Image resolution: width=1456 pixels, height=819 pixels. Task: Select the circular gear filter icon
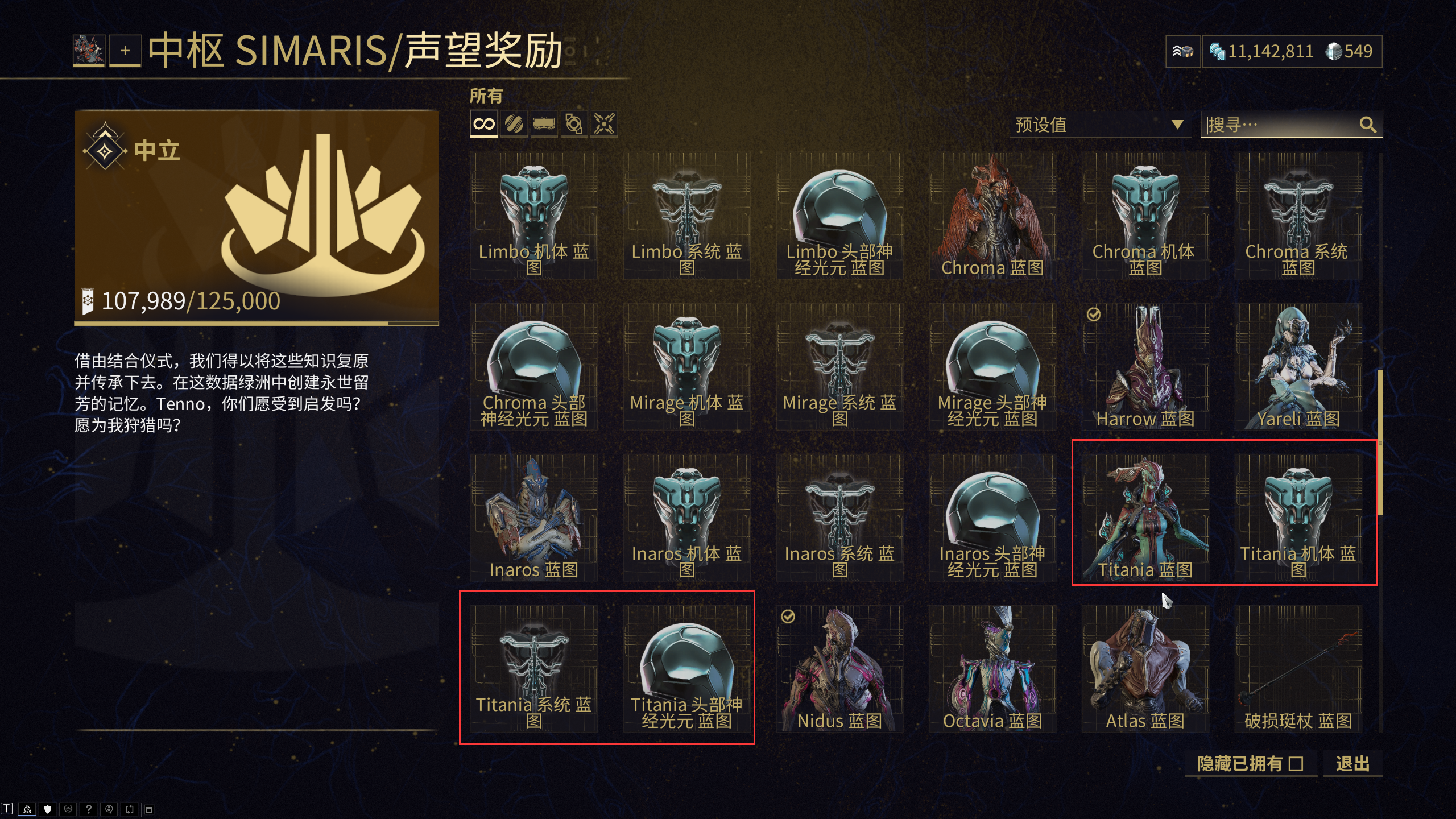[574, 124]
